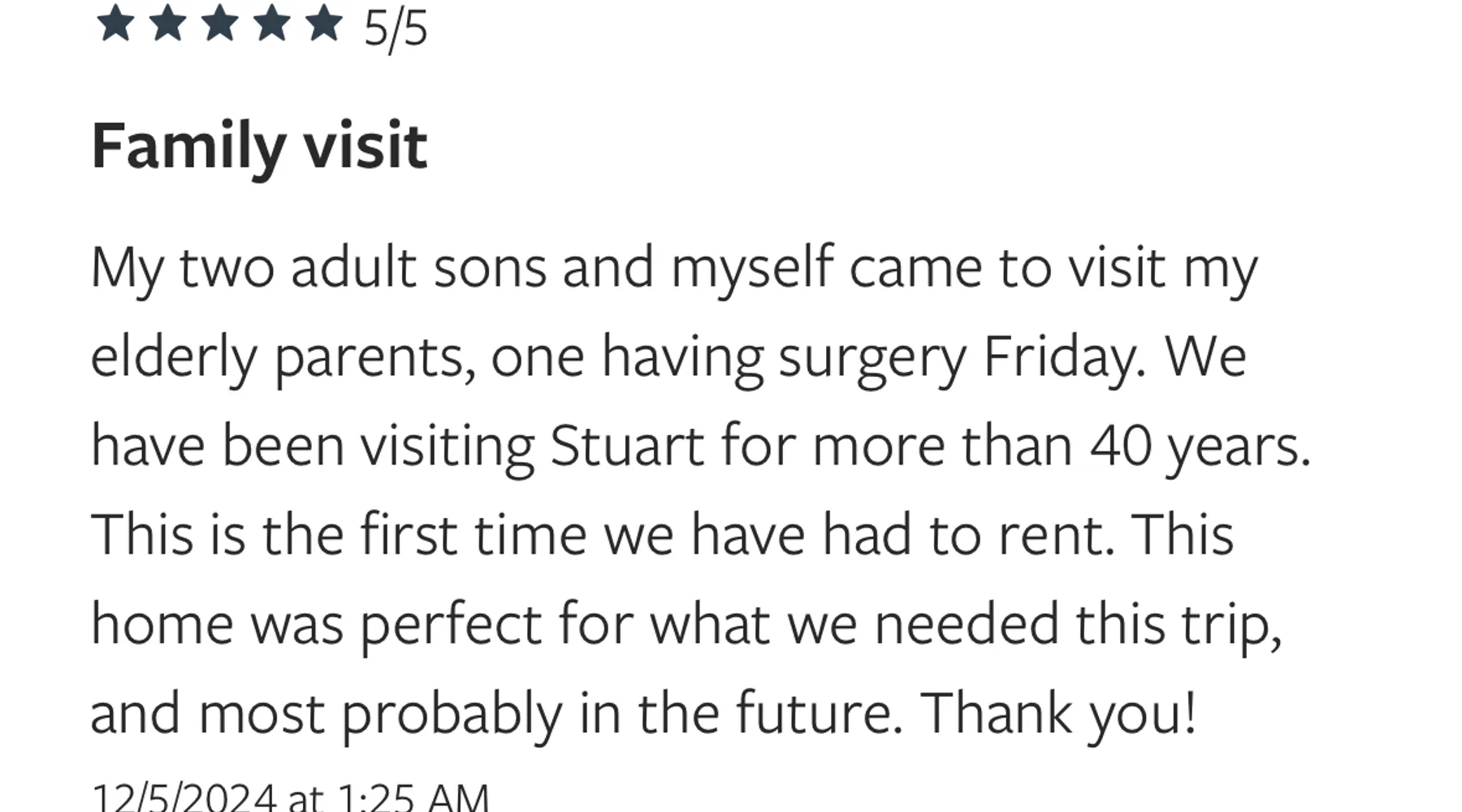
Task: Click 'home was perfect' in the review
Action: click(317, 624)
